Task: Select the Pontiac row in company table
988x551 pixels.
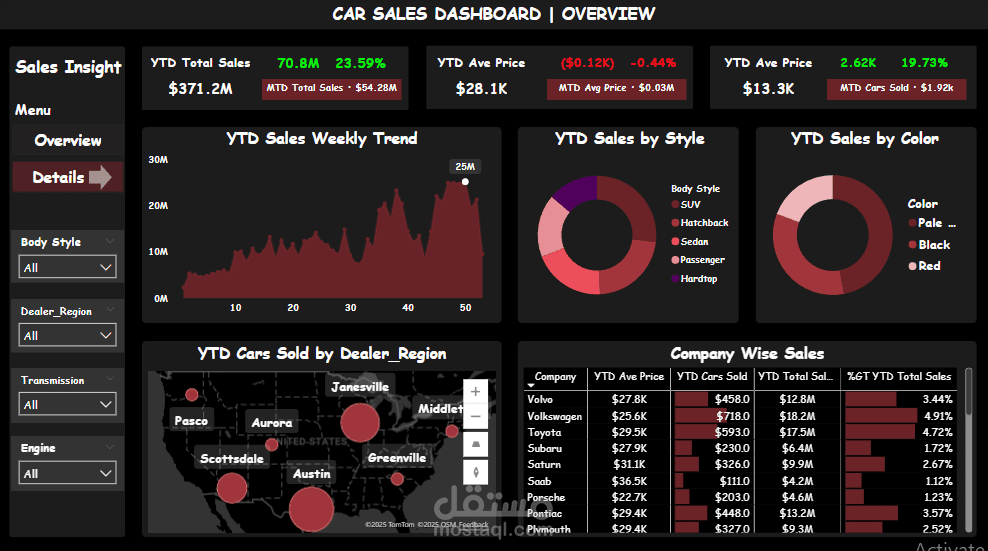Action: coord(740,513)
